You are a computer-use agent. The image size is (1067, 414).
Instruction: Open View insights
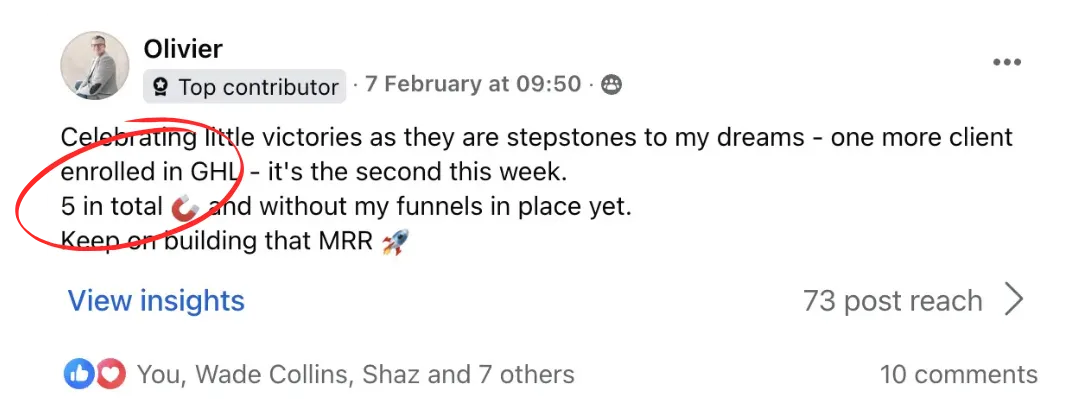(x=156, y=300)
